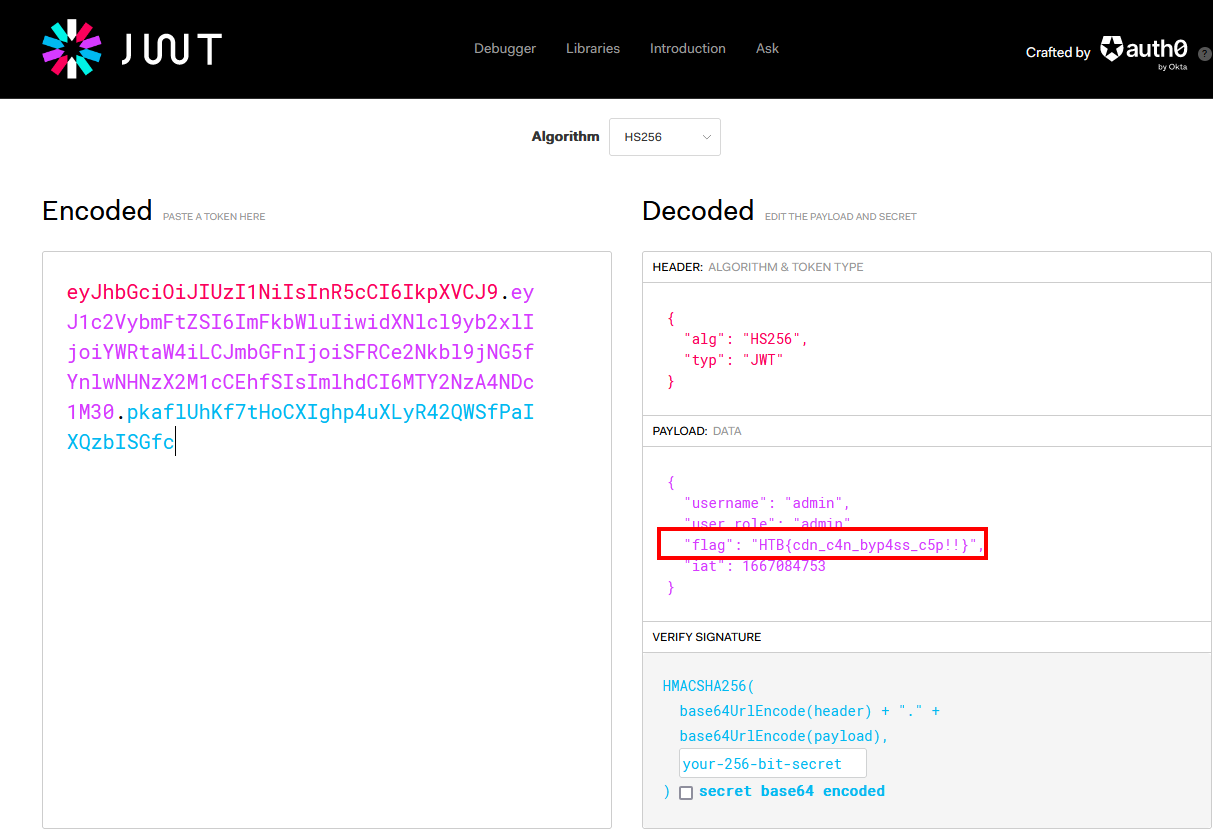Click the JWT pinwheel logo icon
The image size is (1213, 833).
(72, 49)
